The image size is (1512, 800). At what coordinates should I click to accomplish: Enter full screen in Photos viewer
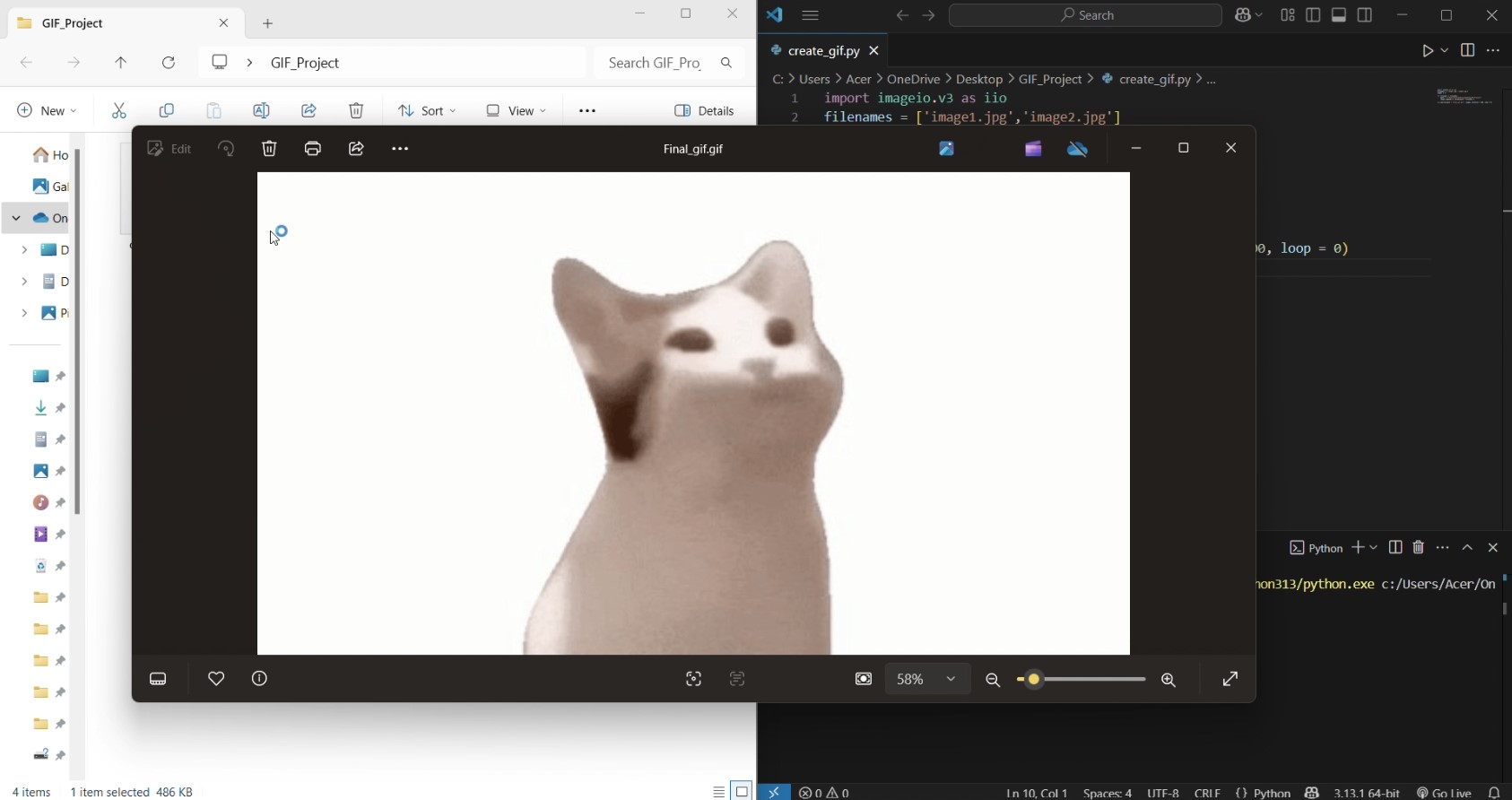coord(1230,680)
